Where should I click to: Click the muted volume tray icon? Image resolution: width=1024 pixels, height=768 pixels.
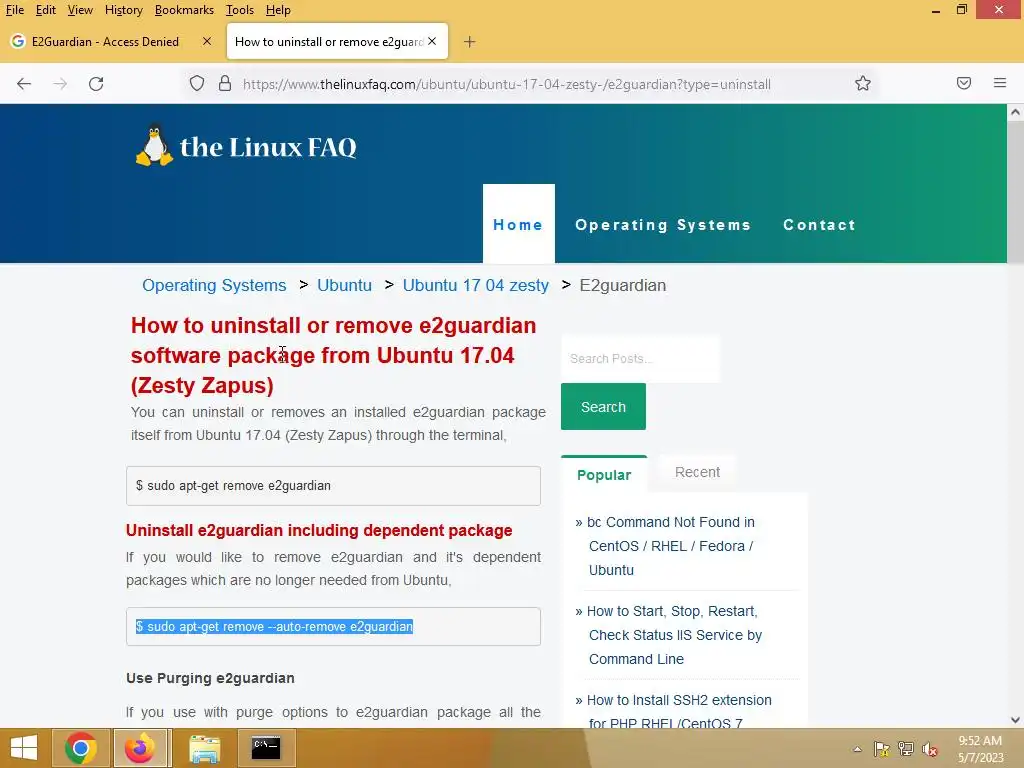point(929,749)
